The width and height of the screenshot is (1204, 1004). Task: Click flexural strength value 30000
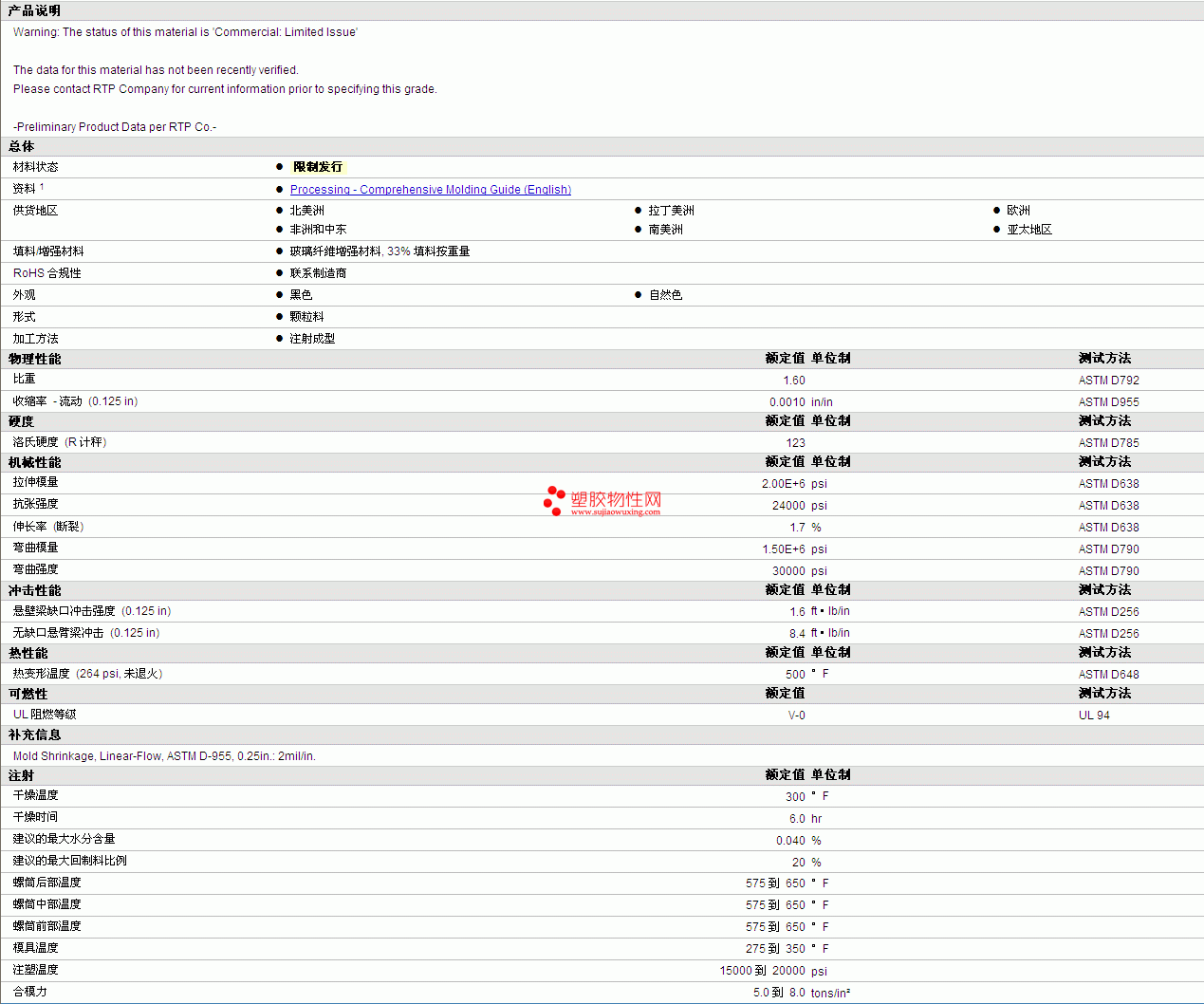click(789, 571)
